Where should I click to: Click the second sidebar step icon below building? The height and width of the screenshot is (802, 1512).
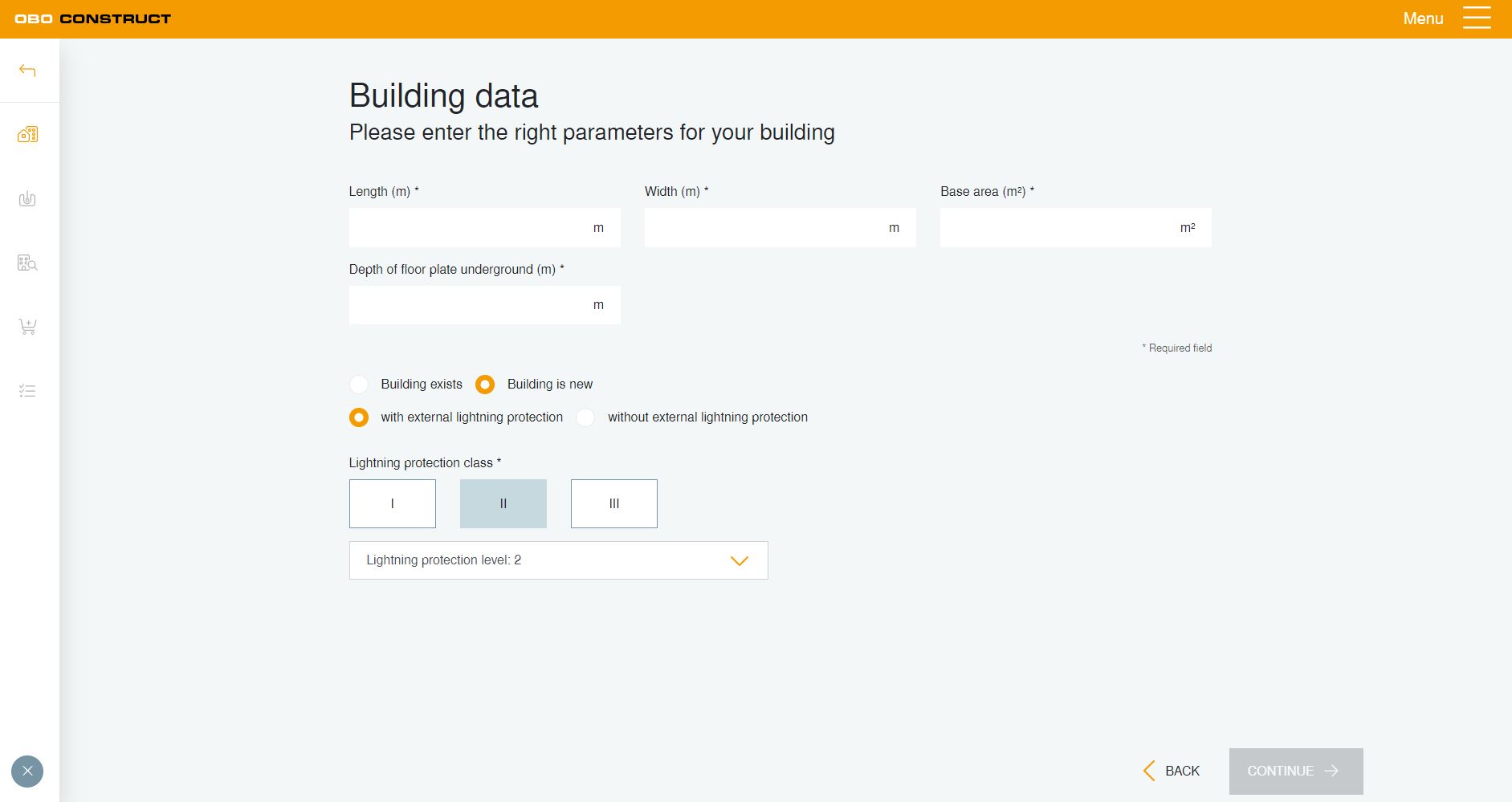coord(27,198)
